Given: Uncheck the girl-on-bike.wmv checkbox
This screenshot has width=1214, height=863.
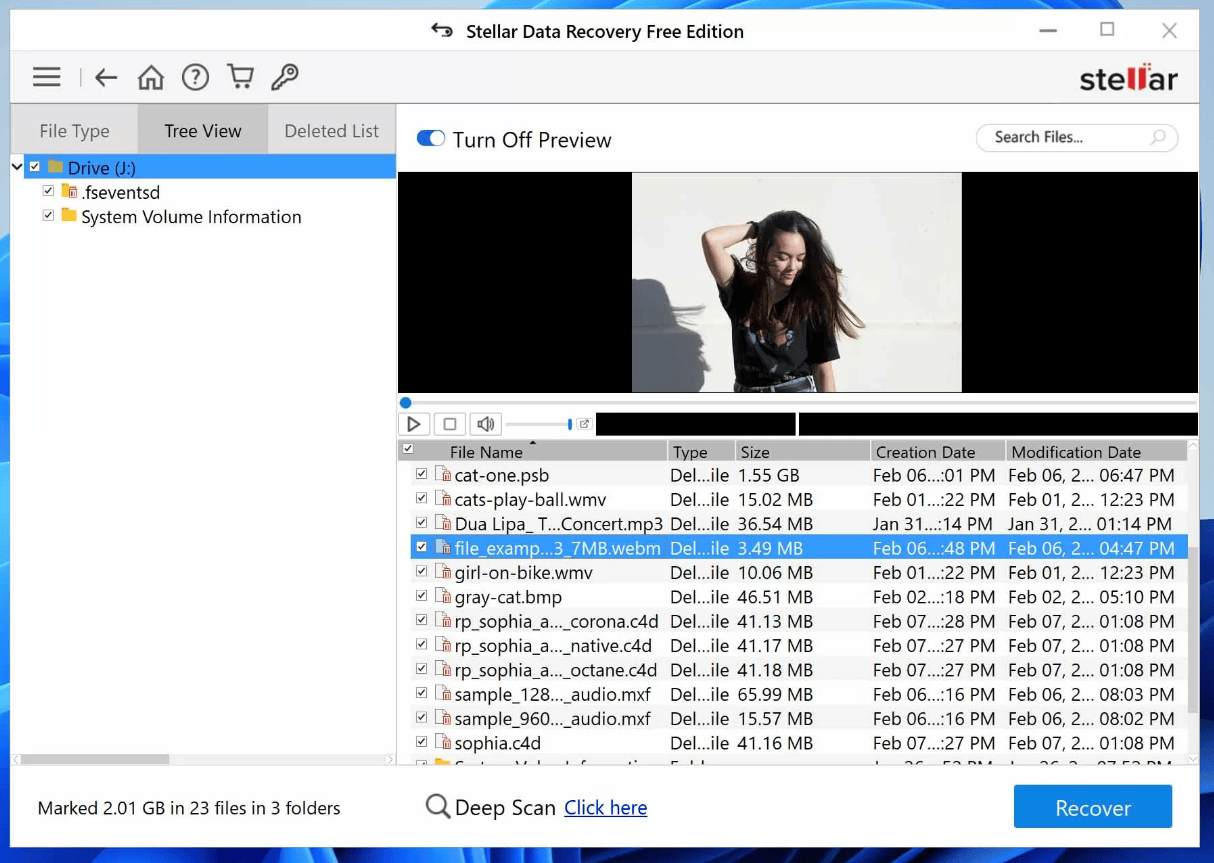Looking at the screenshot, I should [421, 572].
